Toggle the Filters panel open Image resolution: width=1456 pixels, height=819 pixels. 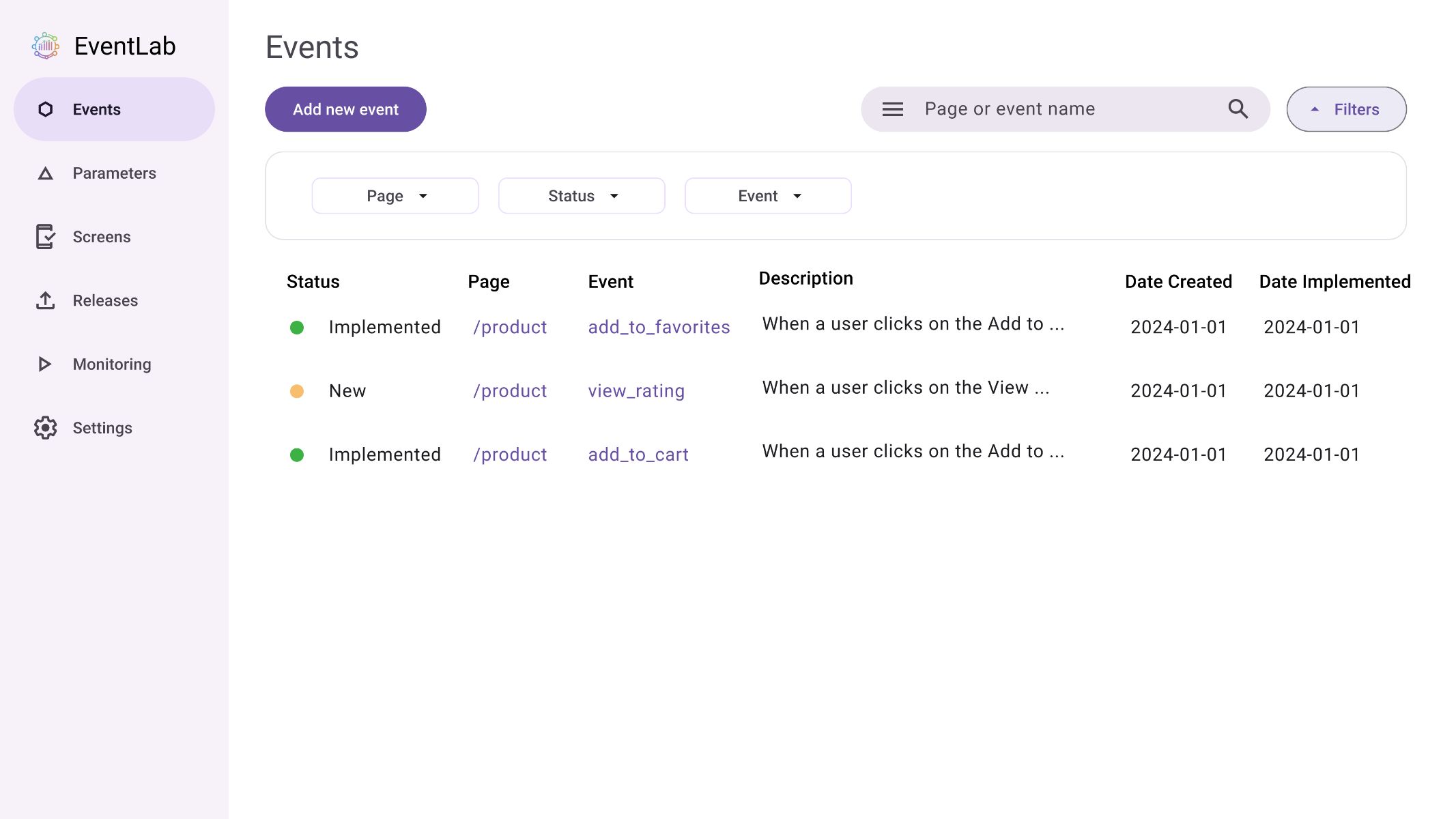tap(1346, 109)
